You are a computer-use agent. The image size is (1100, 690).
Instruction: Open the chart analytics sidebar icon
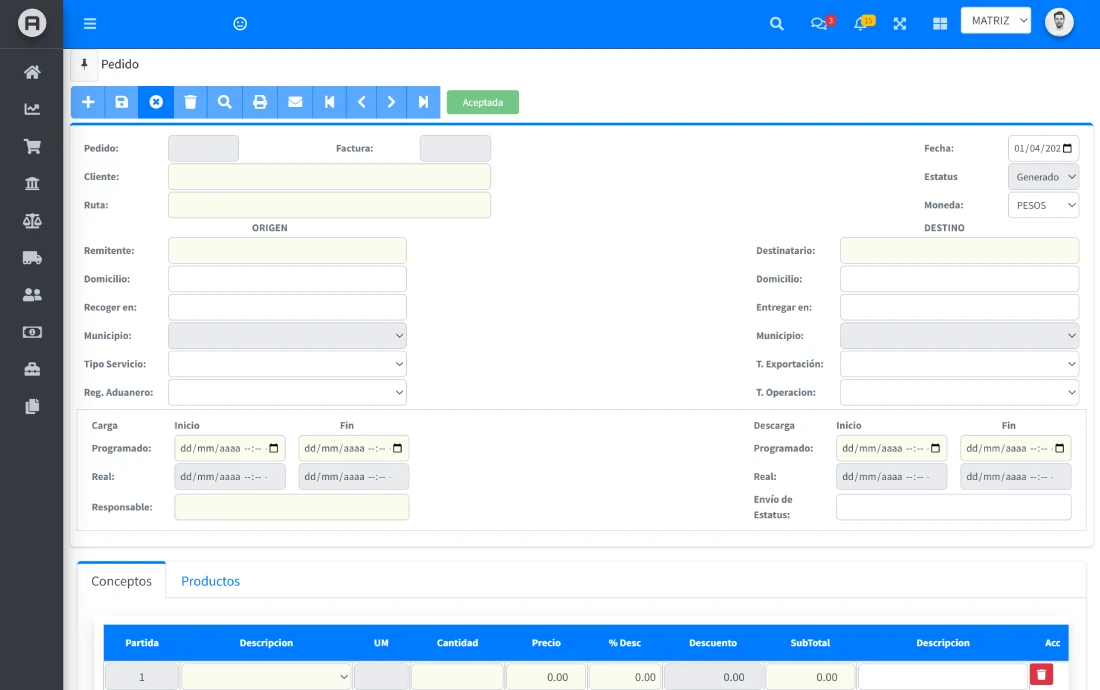click(x=32, y=109)
